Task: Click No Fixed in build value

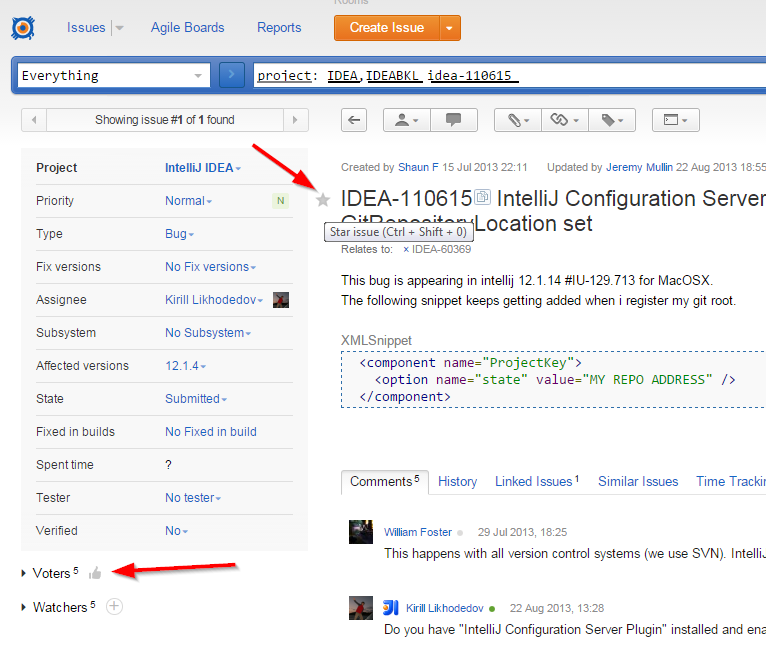Action: tap(211, 432)
